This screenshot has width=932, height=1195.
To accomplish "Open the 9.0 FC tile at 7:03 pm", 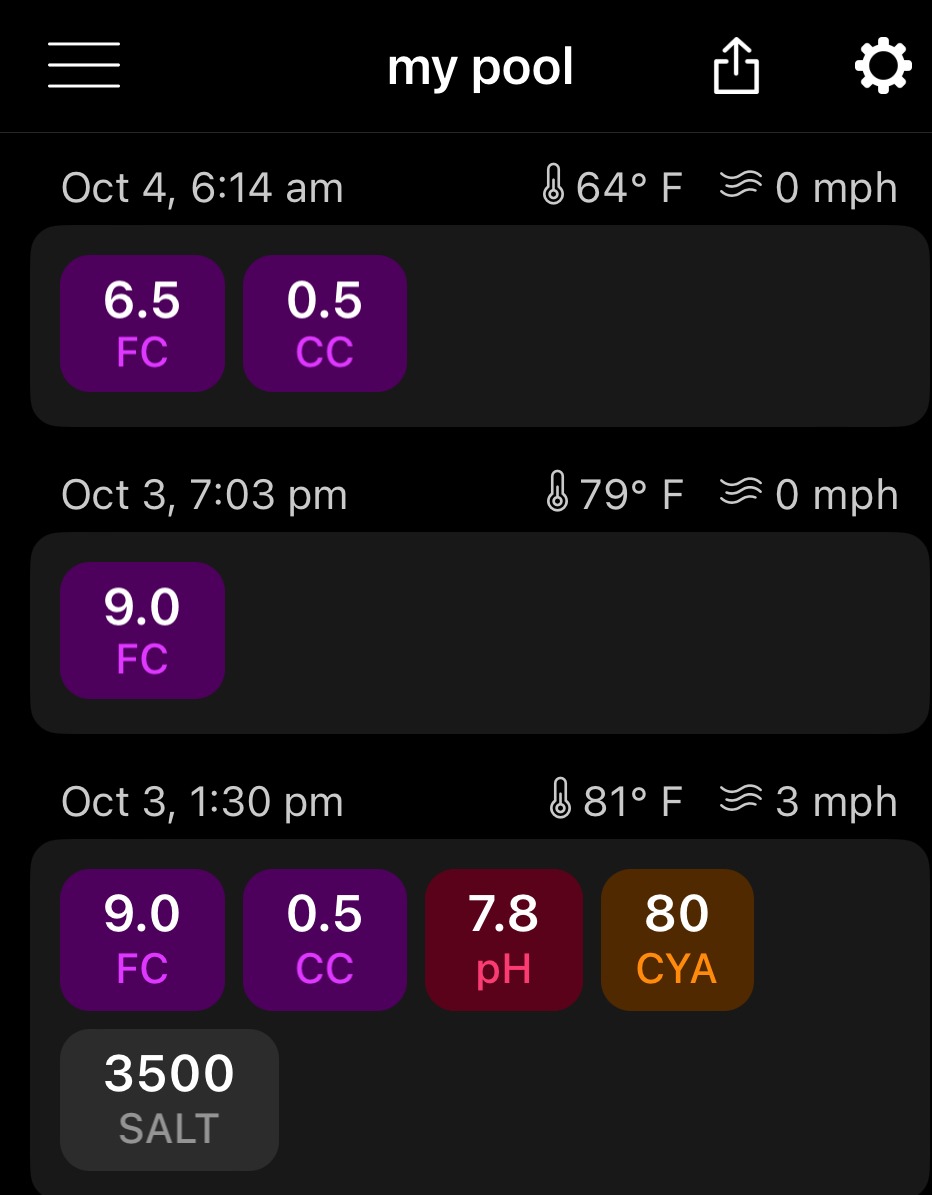I will click(143, 630).
